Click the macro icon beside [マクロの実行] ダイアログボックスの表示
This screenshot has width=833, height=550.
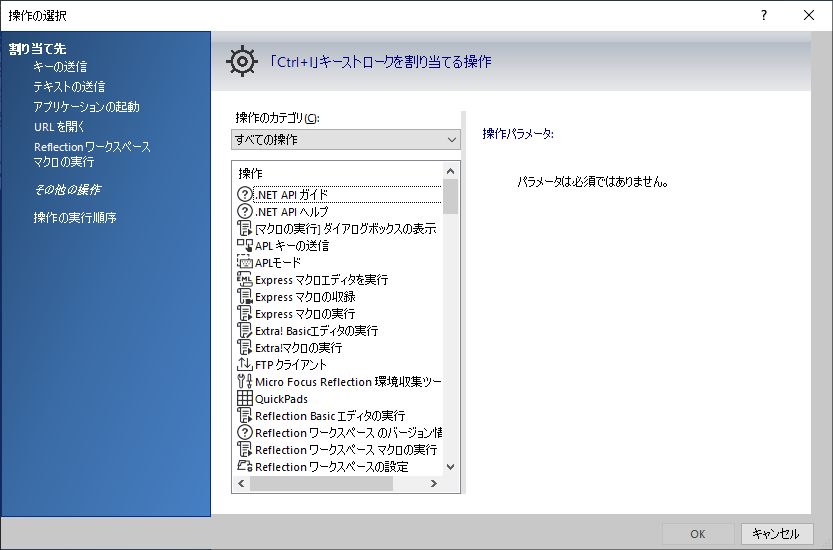[244, 229]
